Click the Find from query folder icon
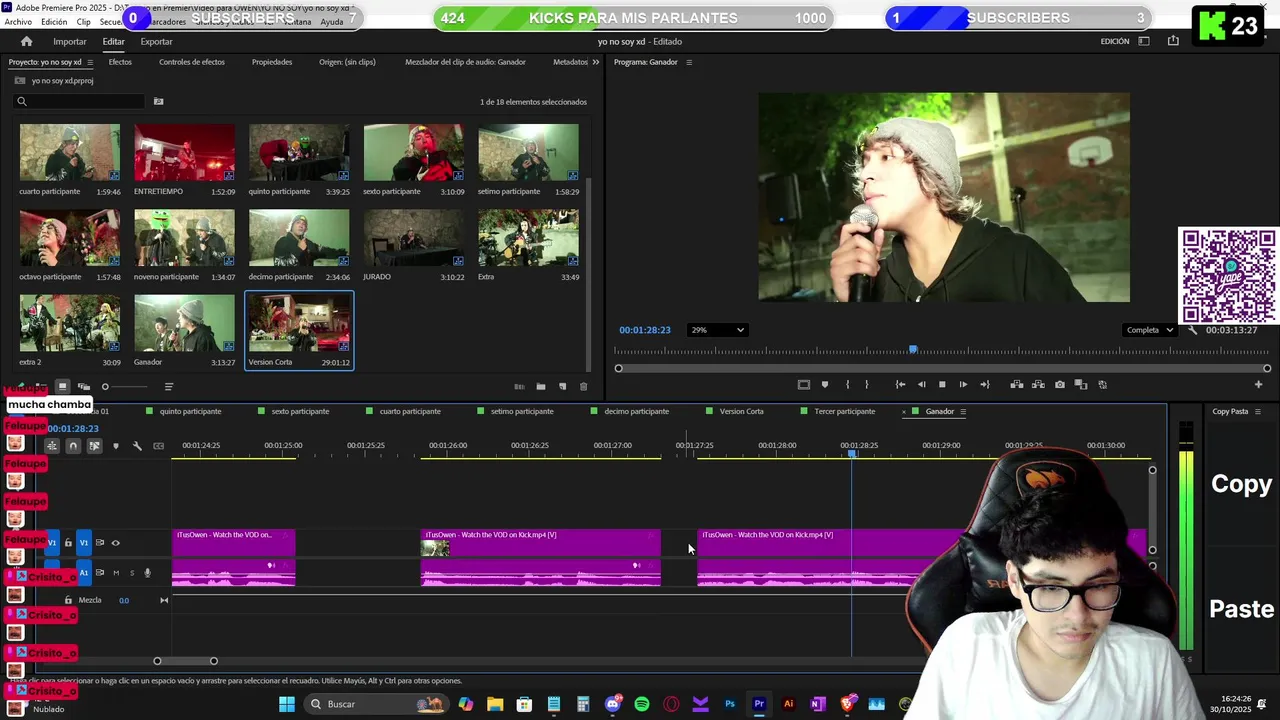Image resolution: width=1280 pixels, height=720 pixels. 158,101
